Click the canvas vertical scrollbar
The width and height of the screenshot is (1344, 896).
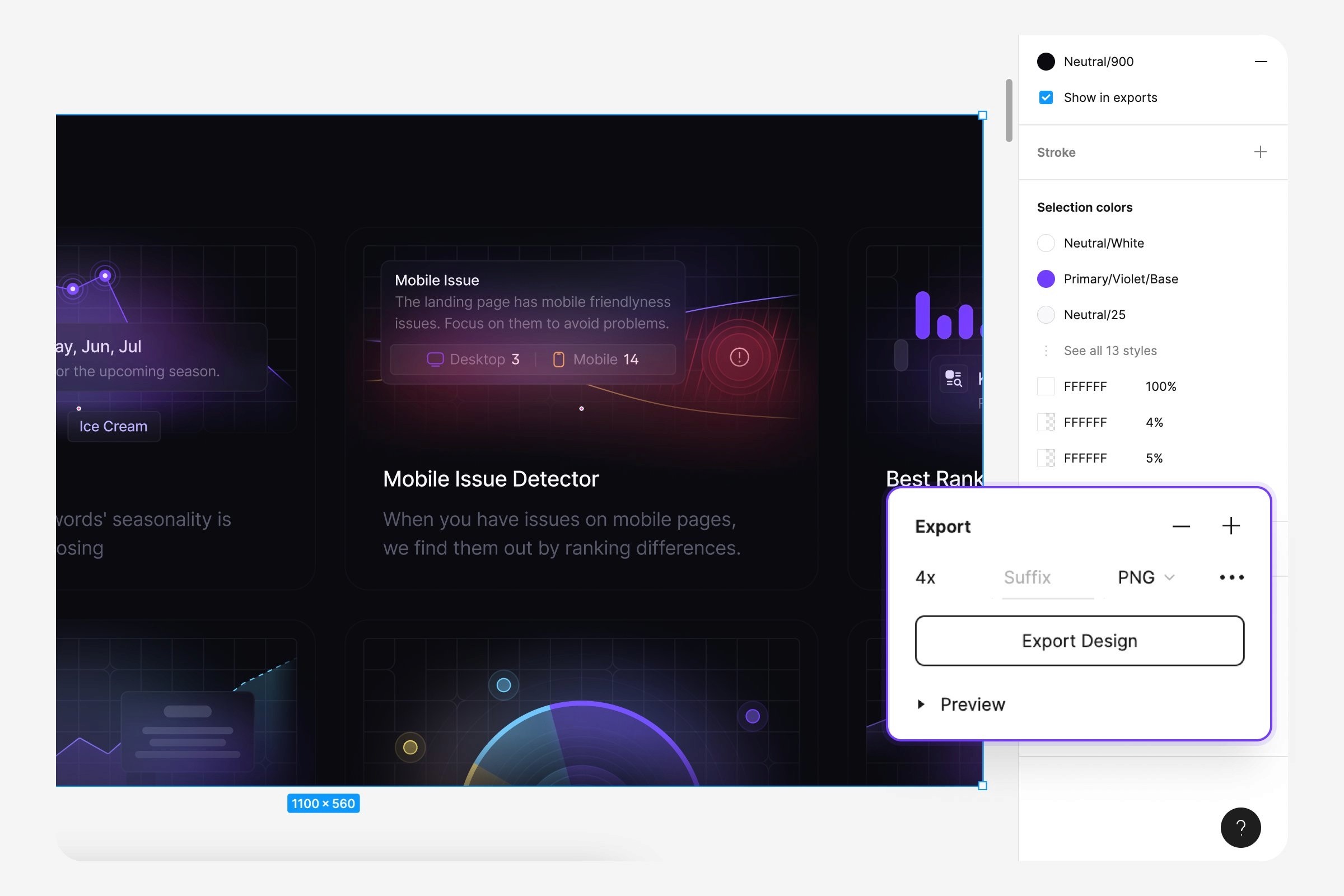coord(1009,110)
